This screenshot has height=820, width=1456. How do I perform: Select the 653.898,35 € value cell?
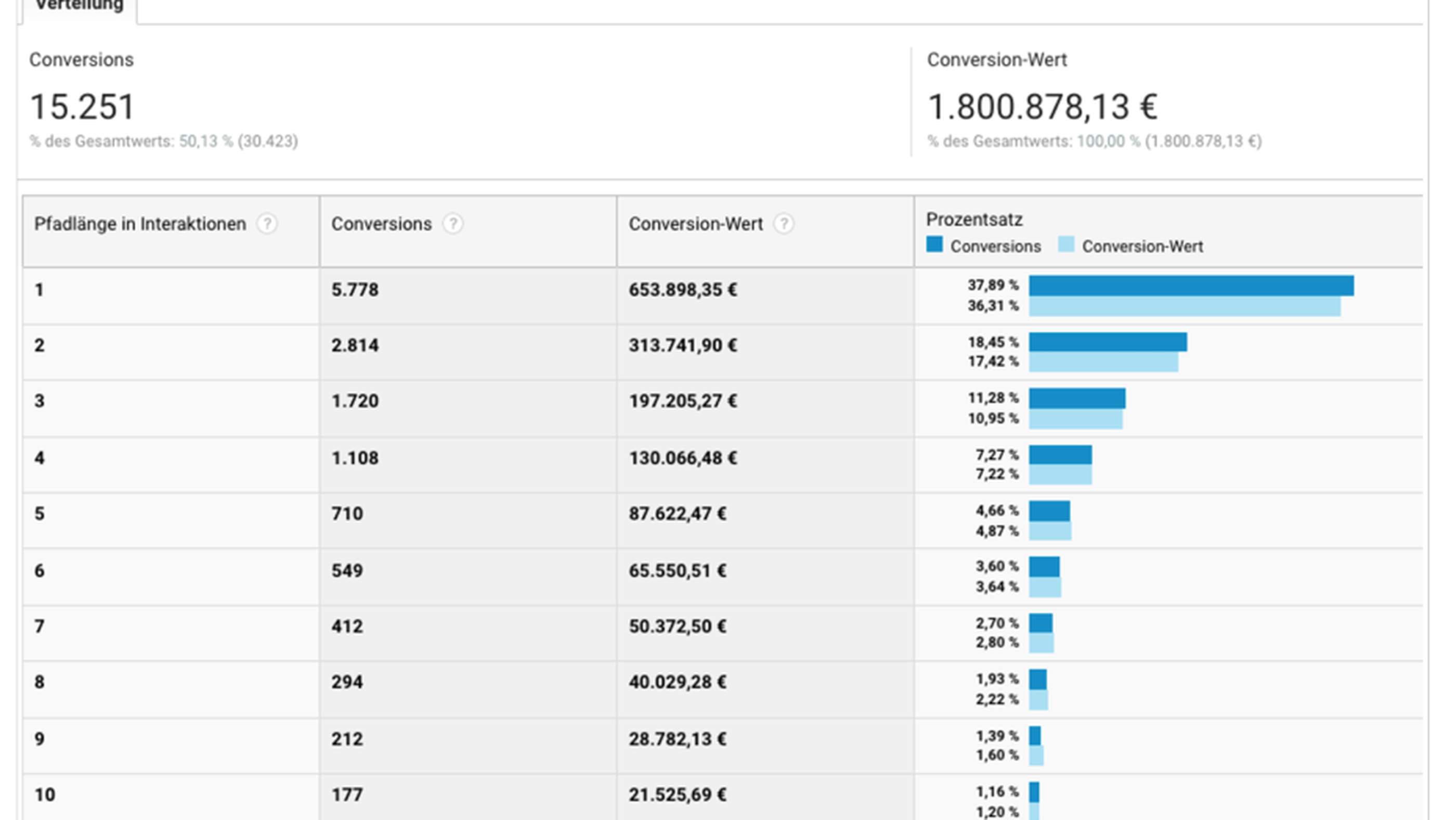(x=684, y=289)
